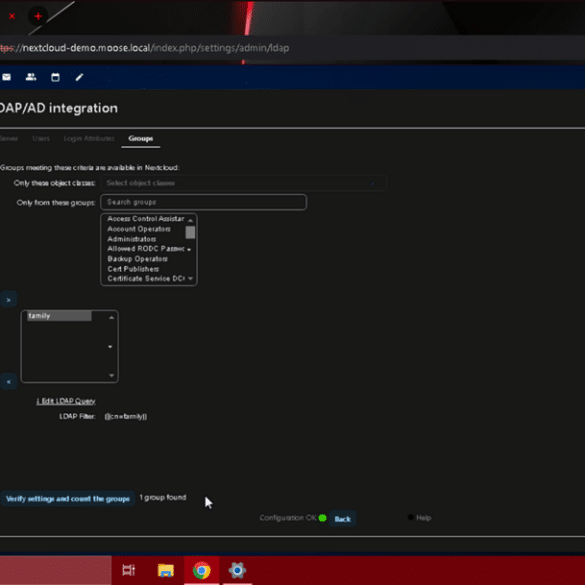
Task: Select Cert Publishers group
Action: [133, 269]
